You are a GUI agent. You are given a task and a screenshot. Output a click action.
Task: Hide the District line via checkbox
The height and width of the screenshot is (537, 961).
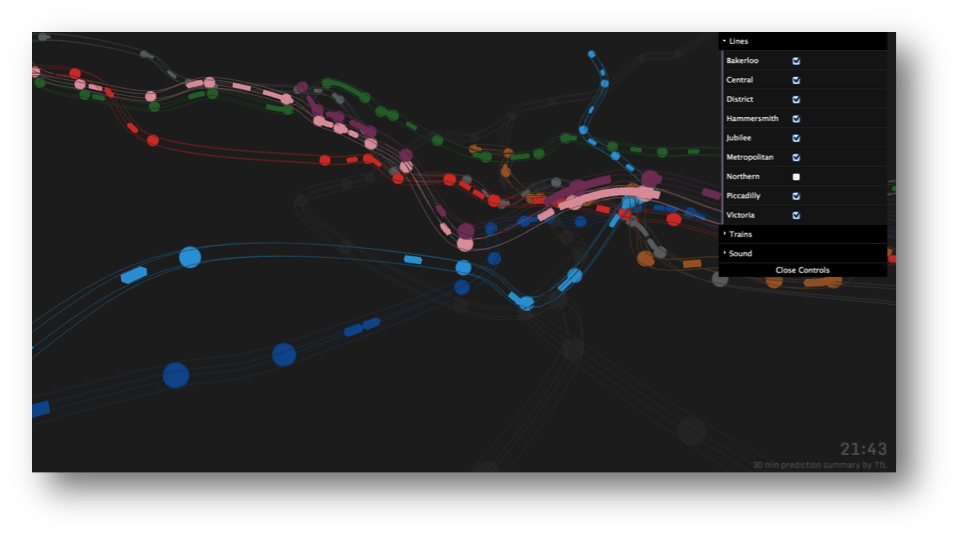(x=796, y=100)
